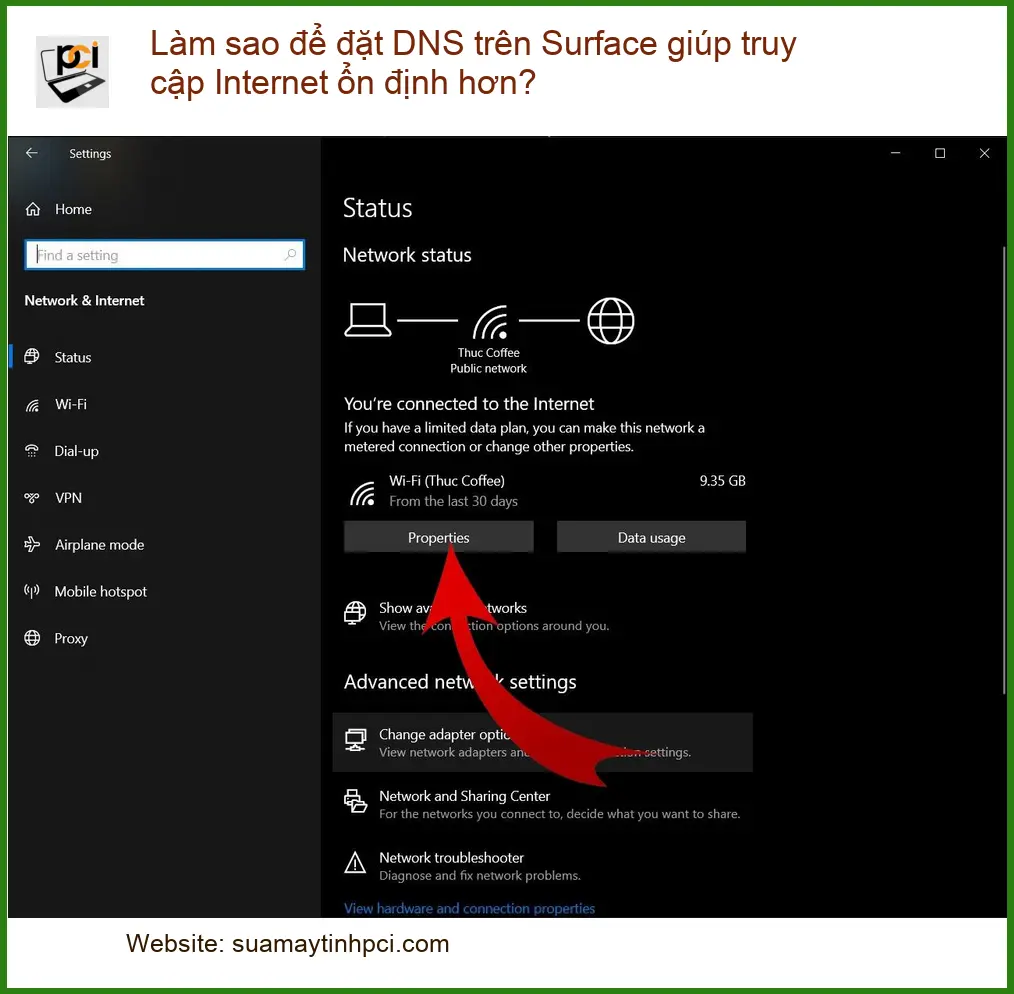Click the Home house icon
The width and height of the screenshot is (1014, 994).
[x=33, y=210]
